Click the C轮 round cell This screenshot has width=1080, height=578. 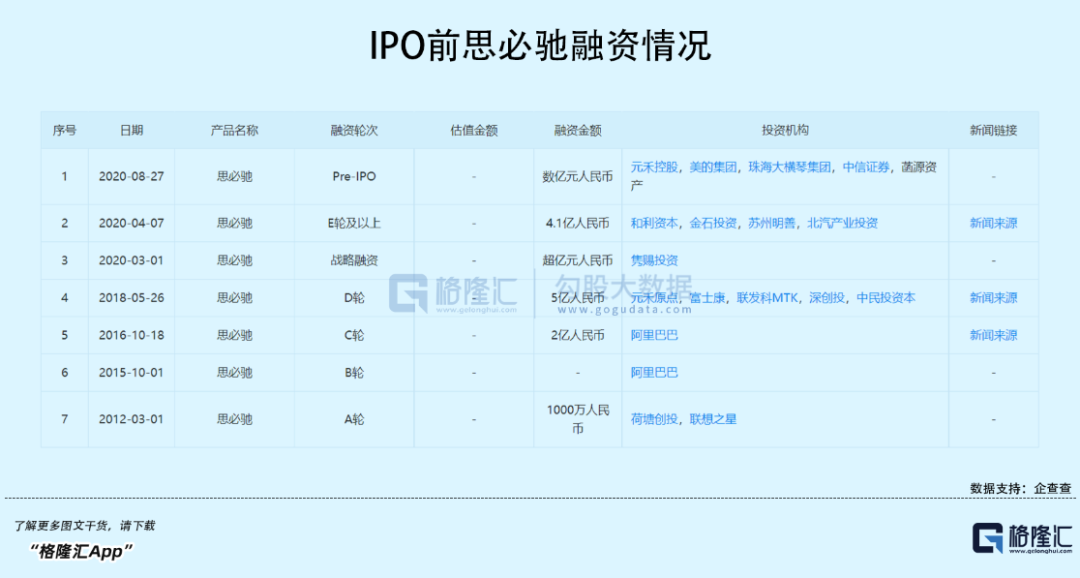354,336
